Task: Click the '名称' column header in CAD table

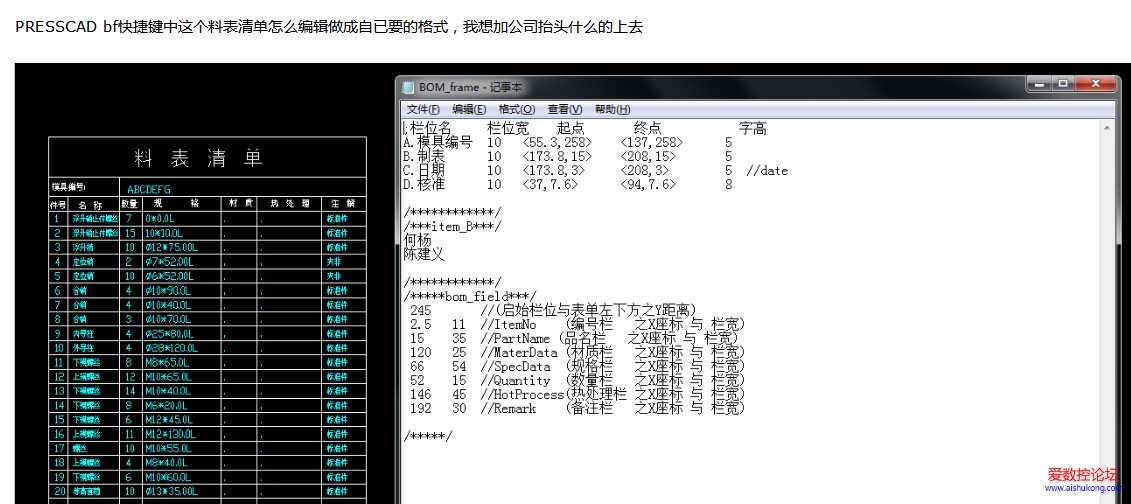Action: pyautogui.click(x=92, y=204)
